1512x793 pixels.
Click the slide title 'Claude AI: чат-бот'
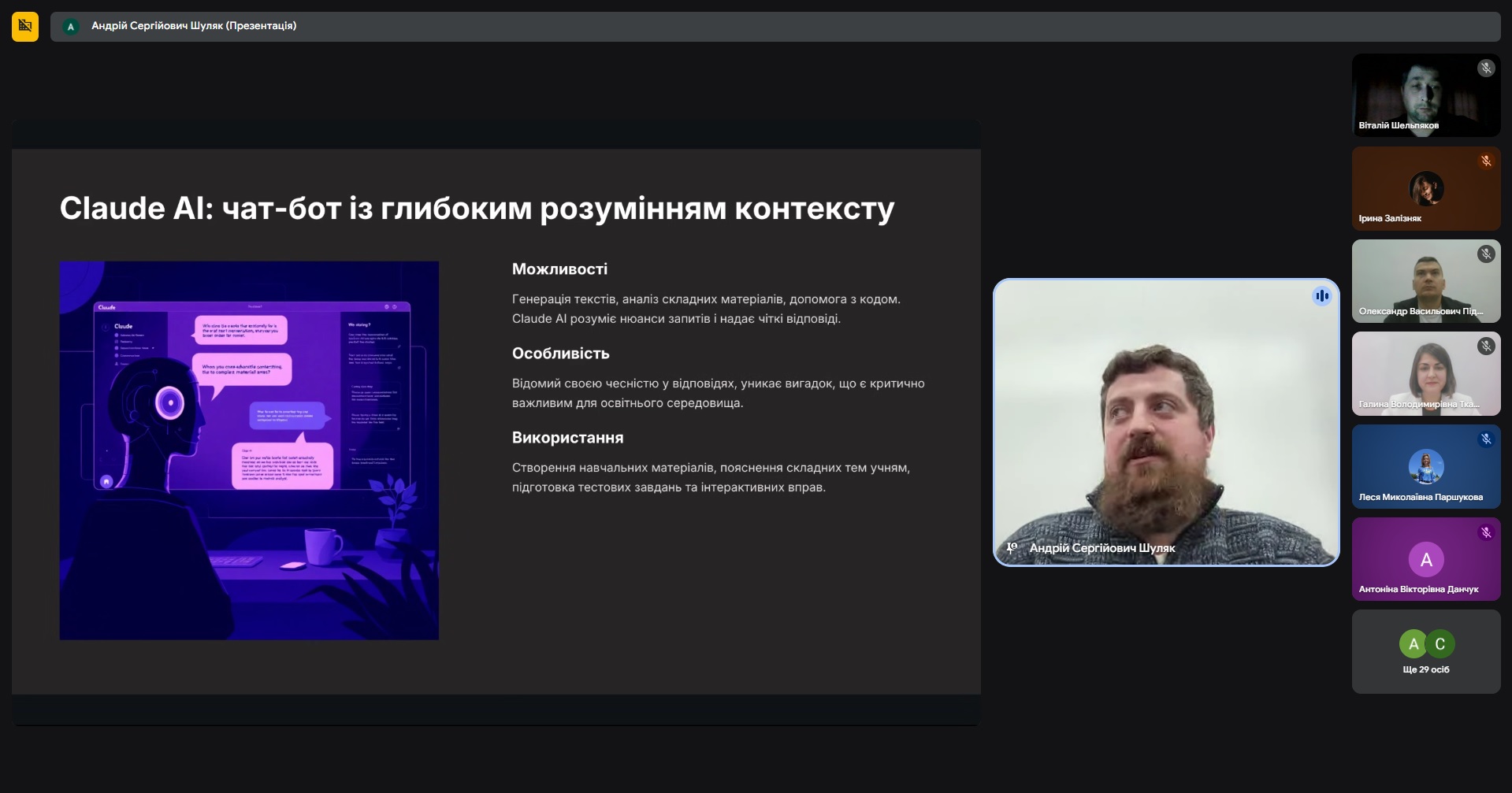coord(477,209)
